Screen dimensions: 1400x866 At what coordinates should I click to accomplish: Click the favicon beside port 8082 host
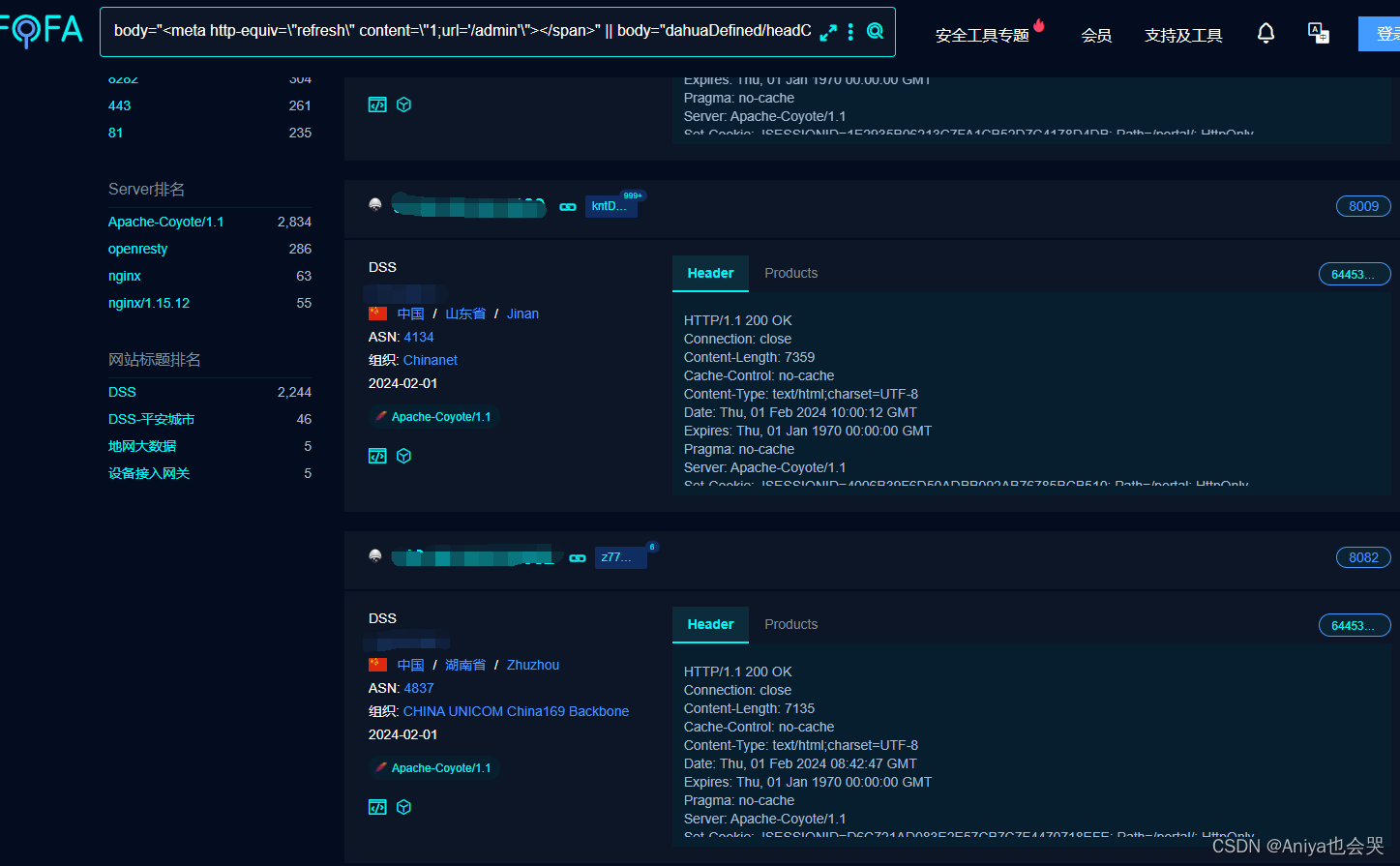click(x=375, y=555)
